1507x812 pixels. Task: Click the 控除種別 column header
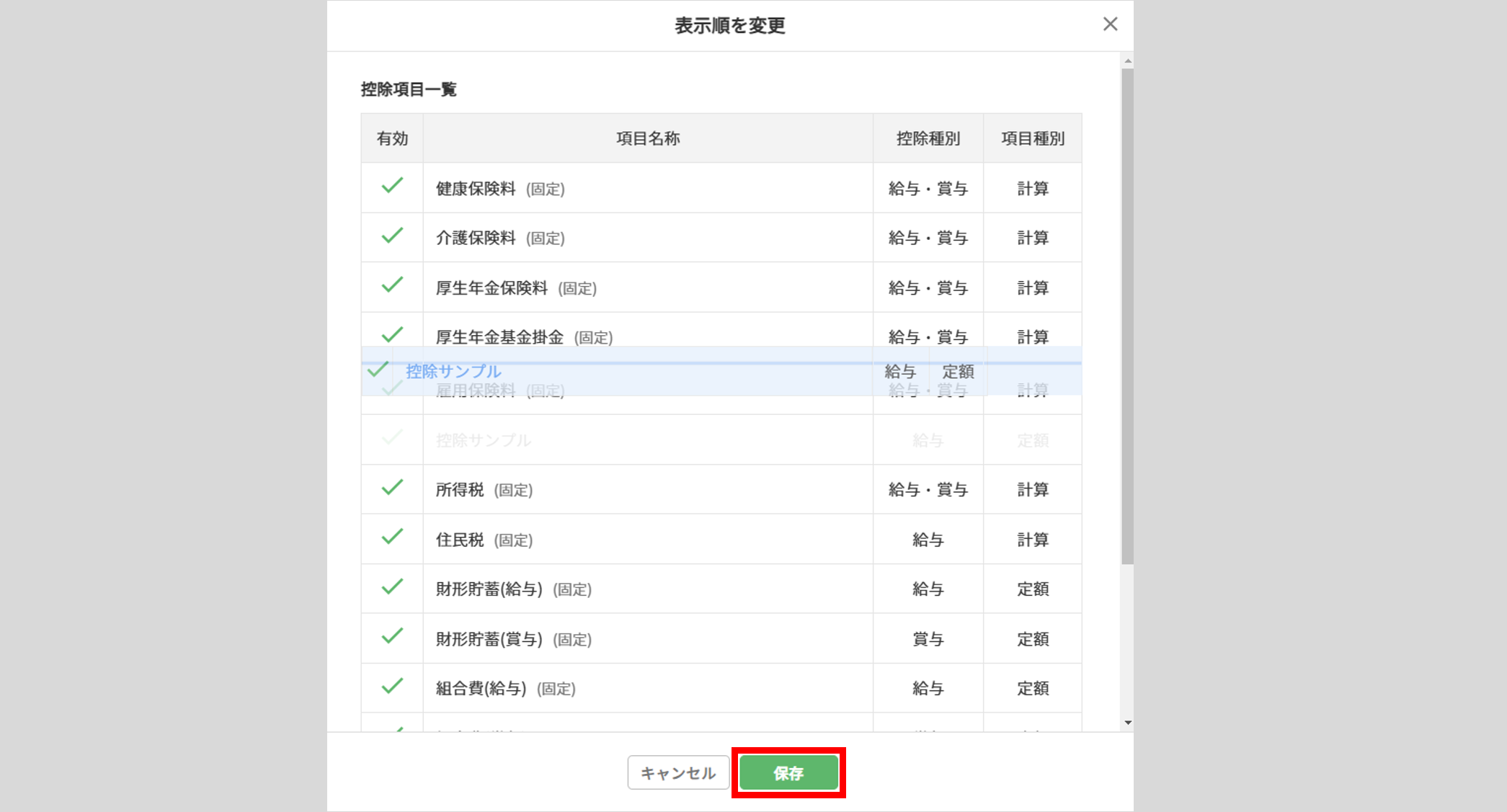[x=928, y=138]
